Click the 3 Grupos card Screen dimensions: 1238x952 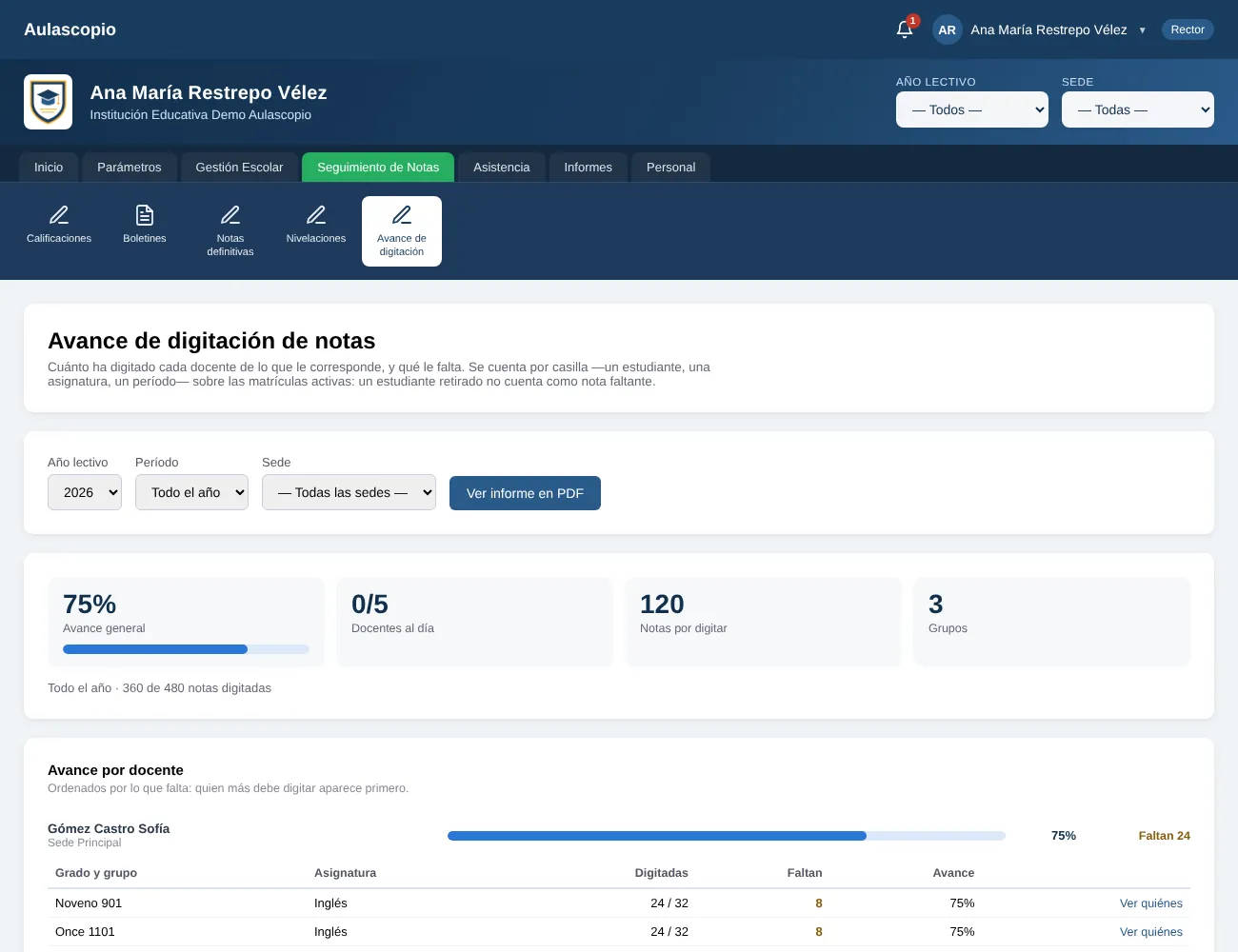tap(1051, 622)
